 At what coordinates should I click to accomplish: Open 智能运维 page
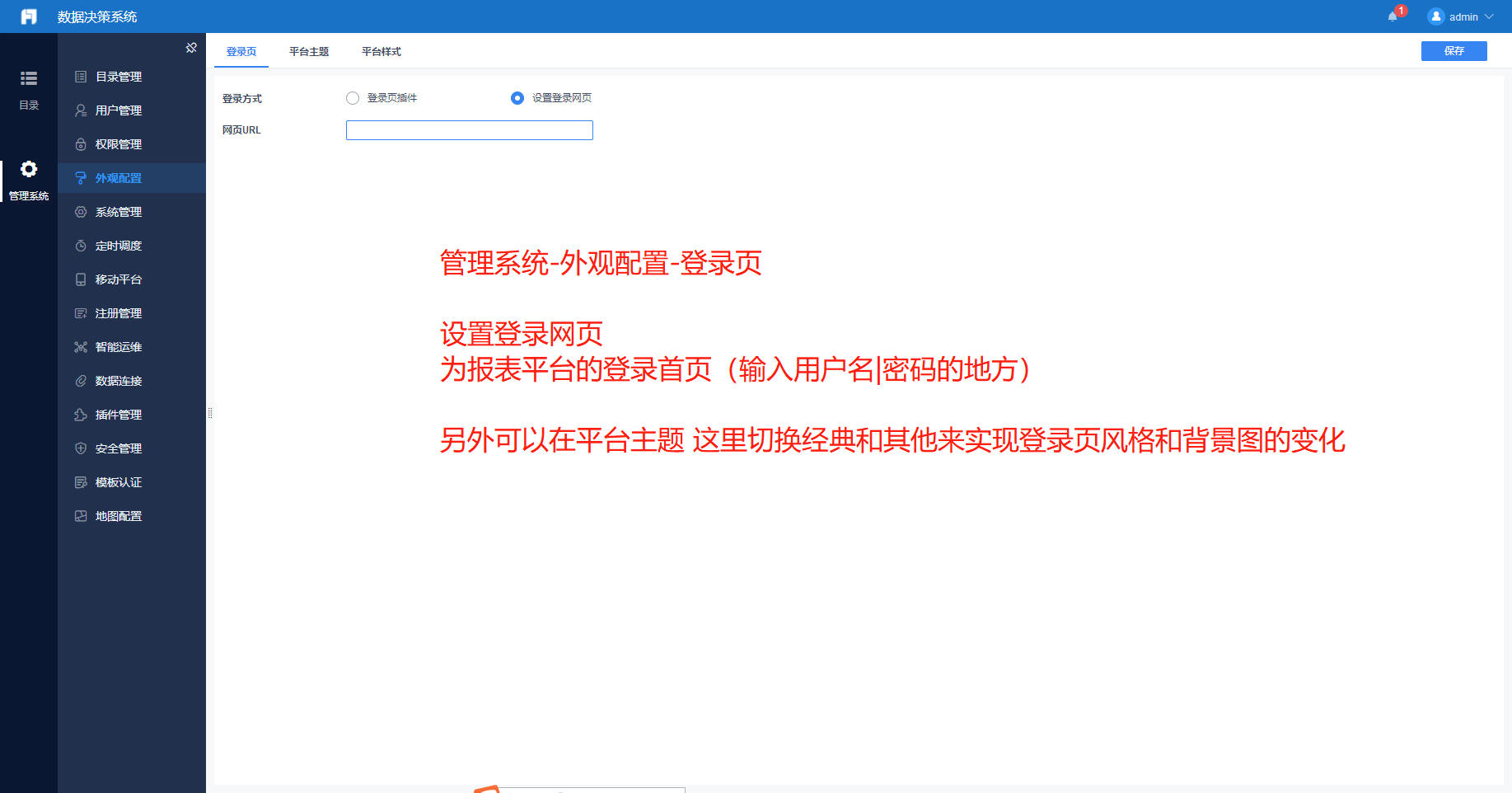pos(132,347)
